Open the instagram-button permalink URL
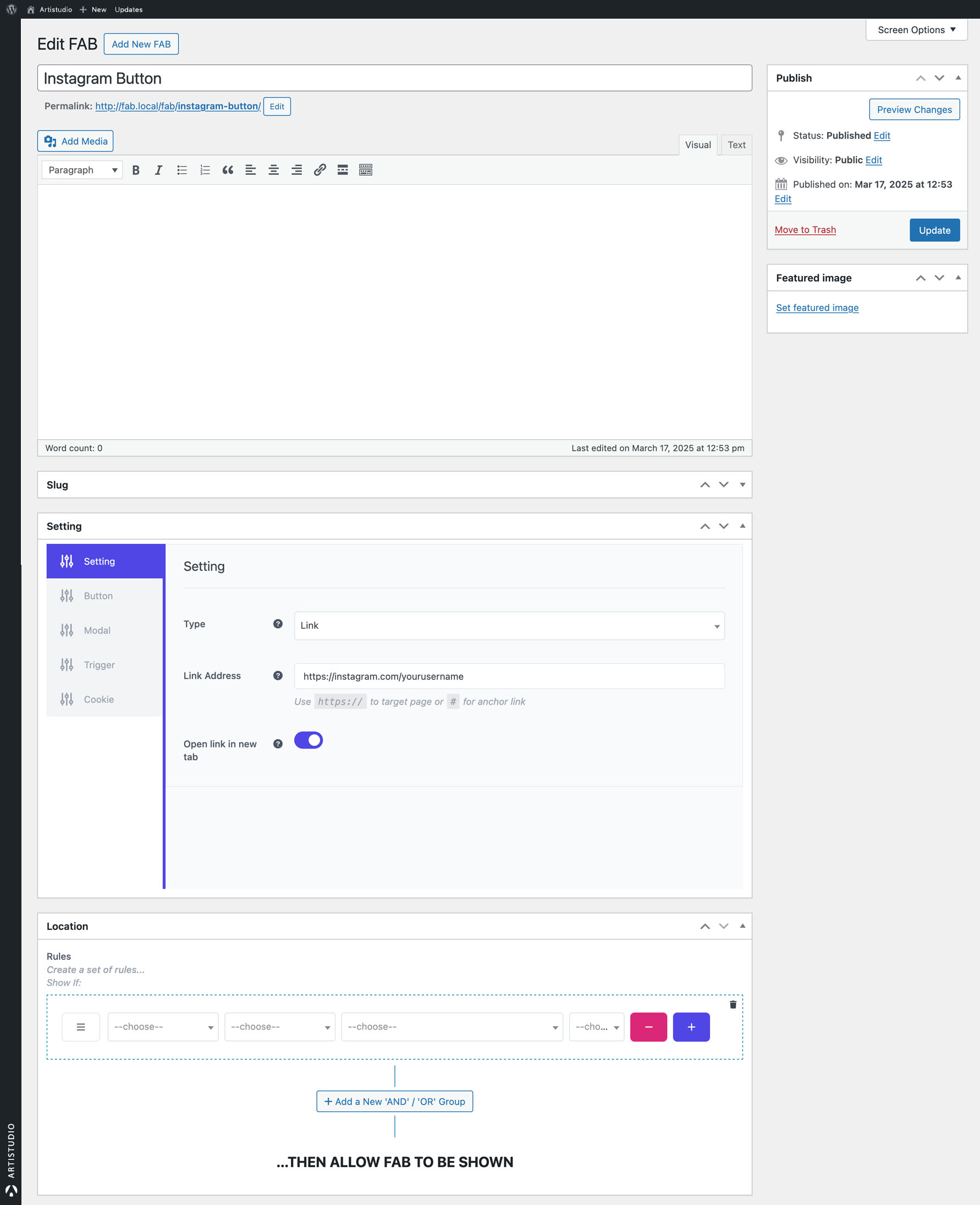The height and width of the screenshot is (1205, 980). coord(178,106)
